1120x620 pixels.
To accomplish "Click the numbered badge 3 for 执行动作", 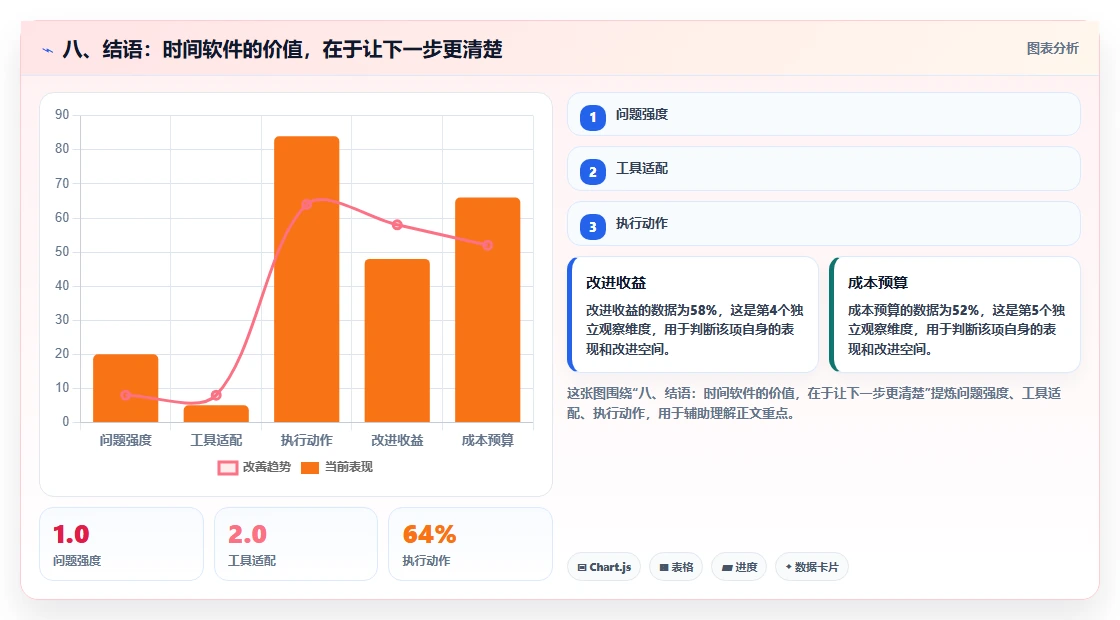I will pyautogui.click(x=593, y=226).
